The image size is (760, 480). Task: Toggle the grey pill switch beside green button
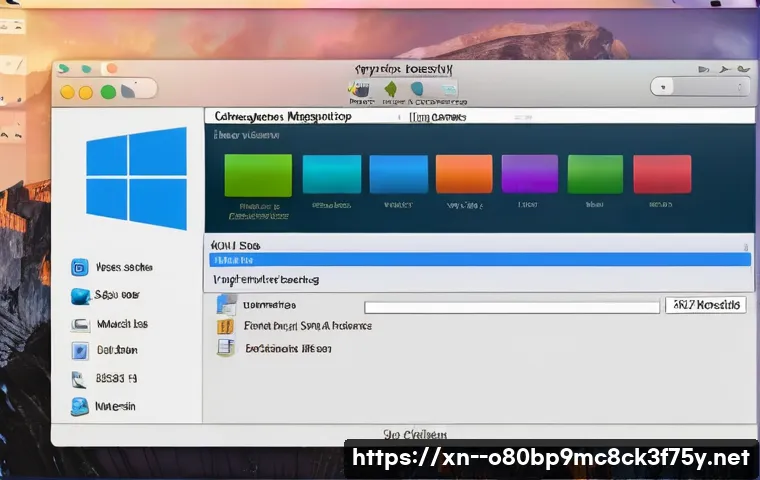point(139,89)
